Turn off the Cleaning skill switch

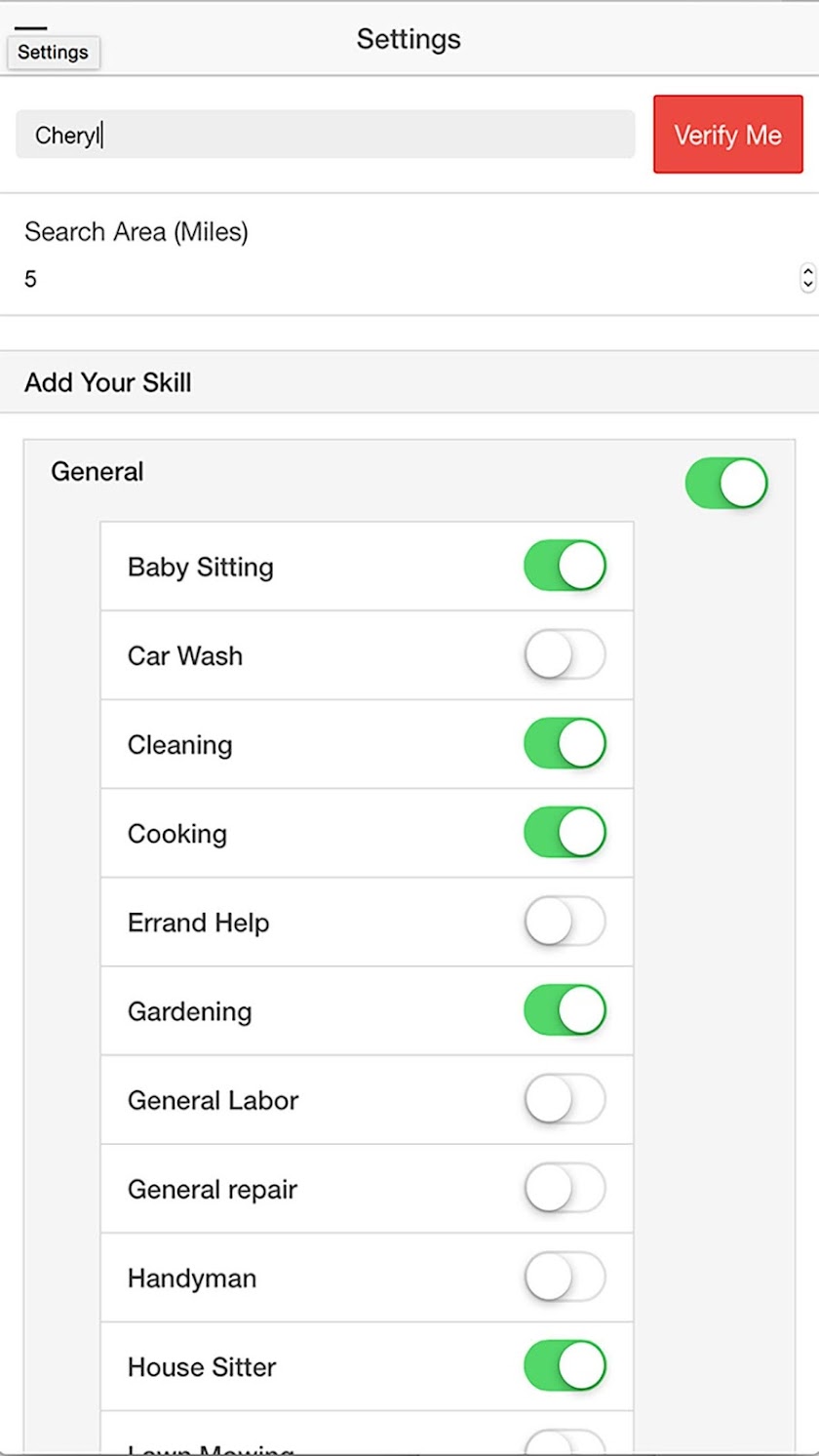click(x=565, y=744)
